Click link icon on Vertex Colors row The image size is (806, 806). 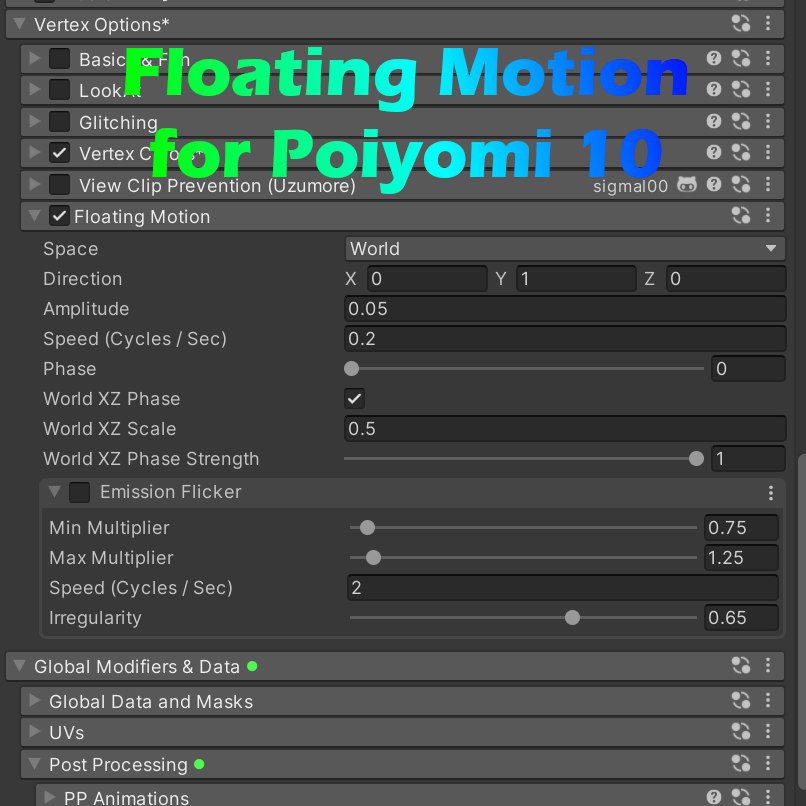(741, 152)
